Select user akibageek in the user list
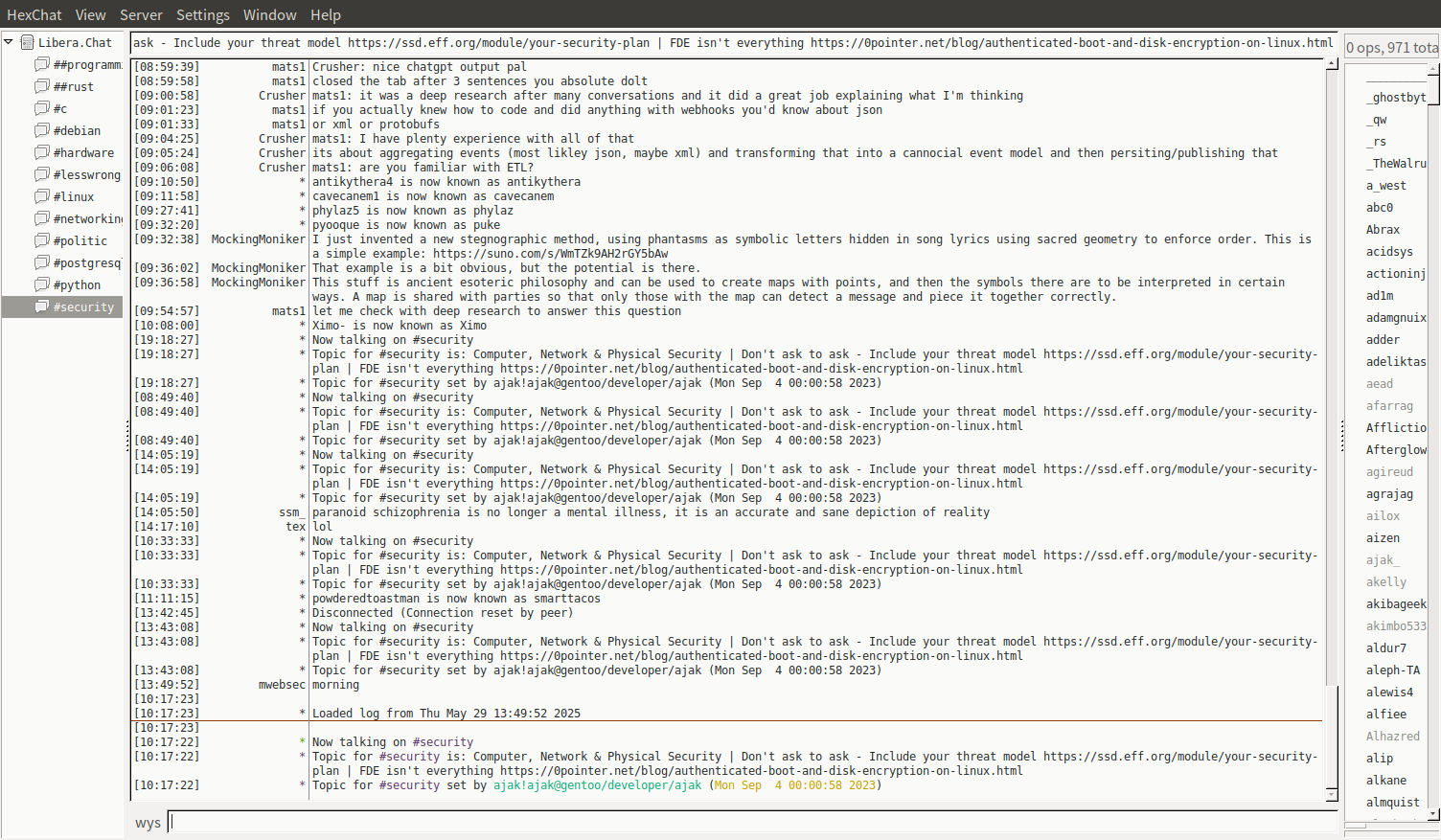Image resolution: width=1441 pixels, height=840 pixels. coord(1396,604)
